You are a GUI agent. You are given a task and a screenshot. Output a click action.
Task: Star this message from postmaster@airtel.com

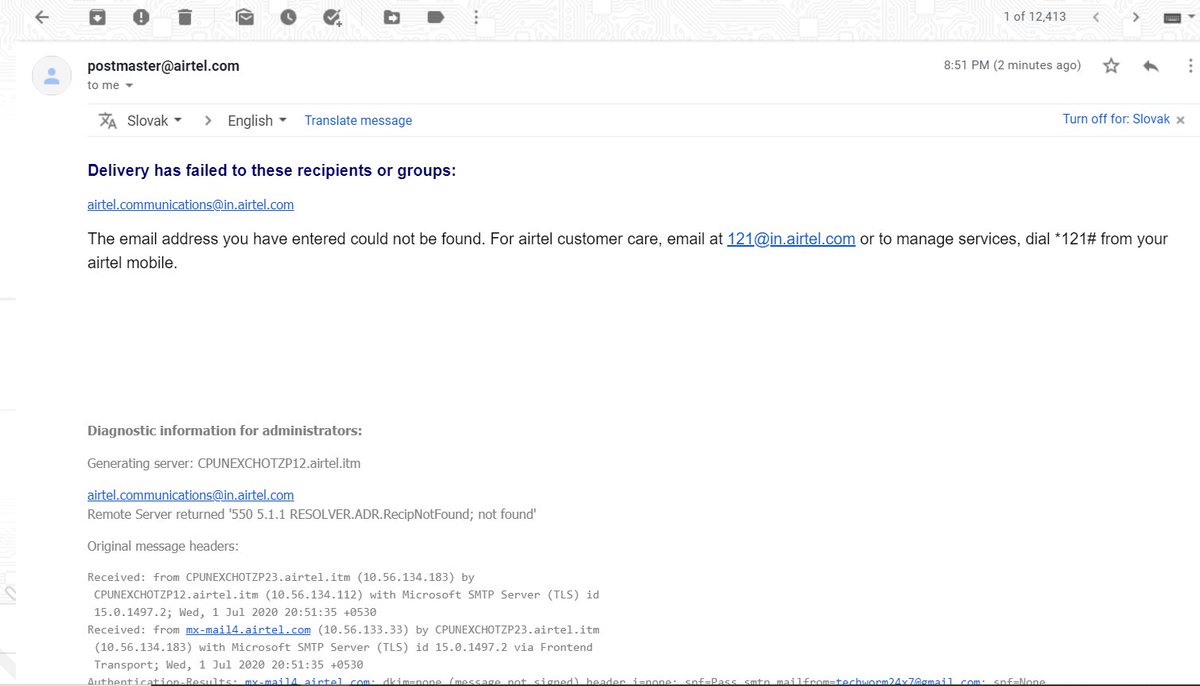pyautogui.click(x=1111, y=66)
